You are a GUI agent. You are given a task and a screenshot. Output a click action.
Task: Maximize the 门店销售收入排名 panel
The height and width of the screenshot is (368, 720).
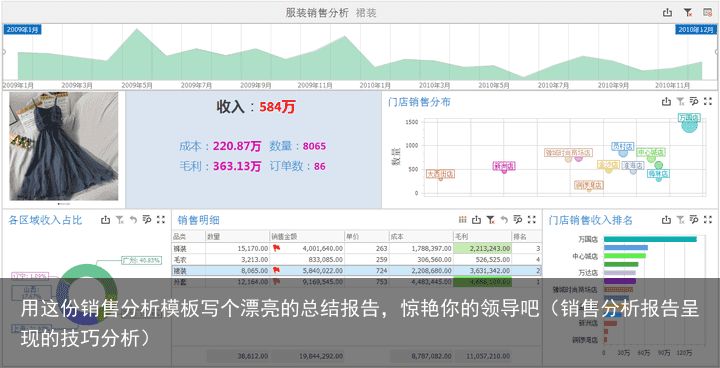(x=708, y=220)
